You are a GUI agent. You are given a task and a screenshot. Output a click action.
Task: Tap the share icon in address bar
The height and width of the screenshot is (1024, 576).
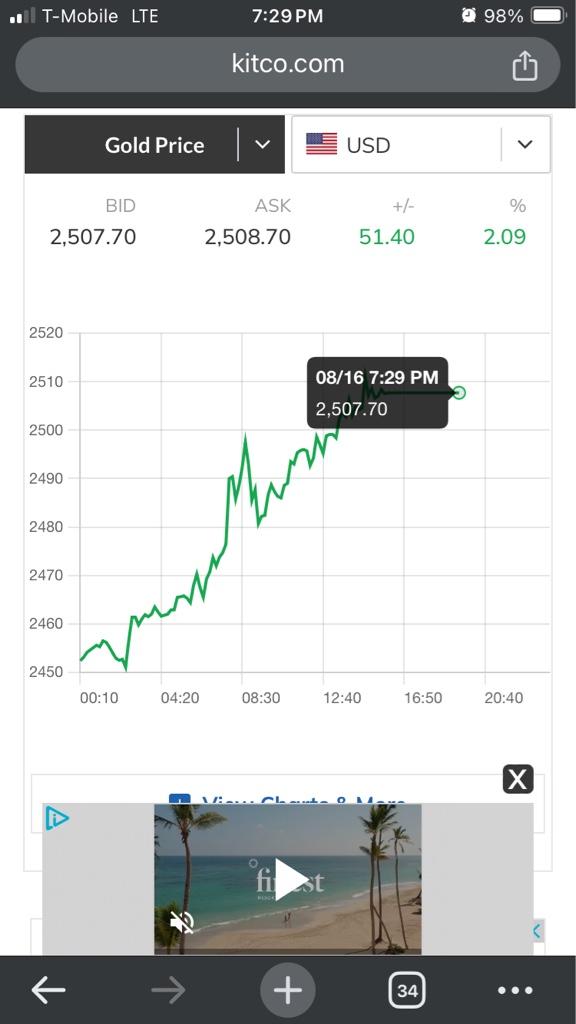pos(524,66)
